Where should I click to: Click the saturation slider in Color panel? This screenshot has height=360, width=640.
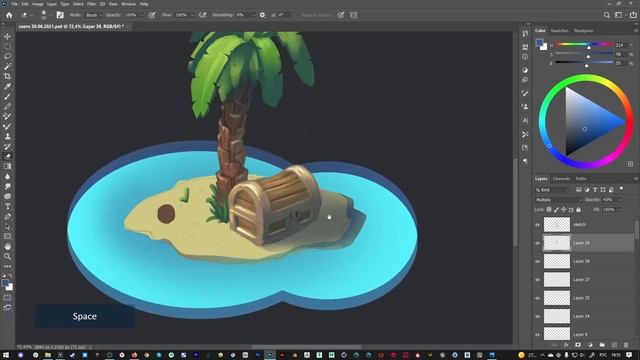[x=584, y=53]
